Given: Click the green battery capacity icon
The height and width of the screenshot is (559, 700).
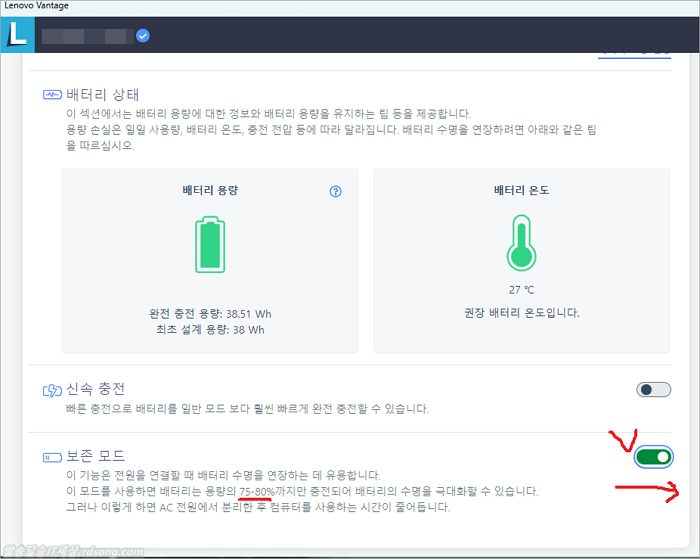Looking at the screenshot, I should click(210, 244).
